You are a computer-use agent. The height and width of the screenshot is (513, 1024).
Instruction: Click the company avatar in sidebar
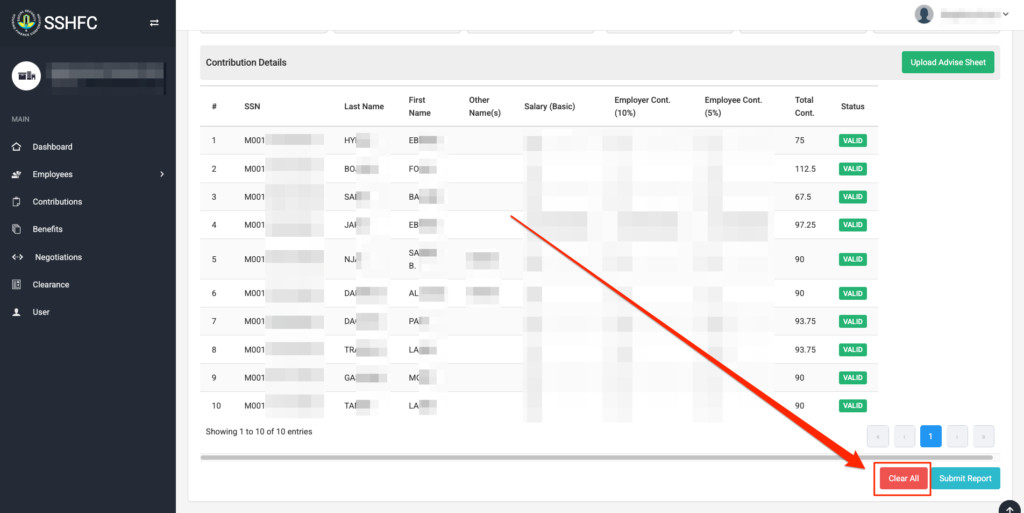coord(27,74)
